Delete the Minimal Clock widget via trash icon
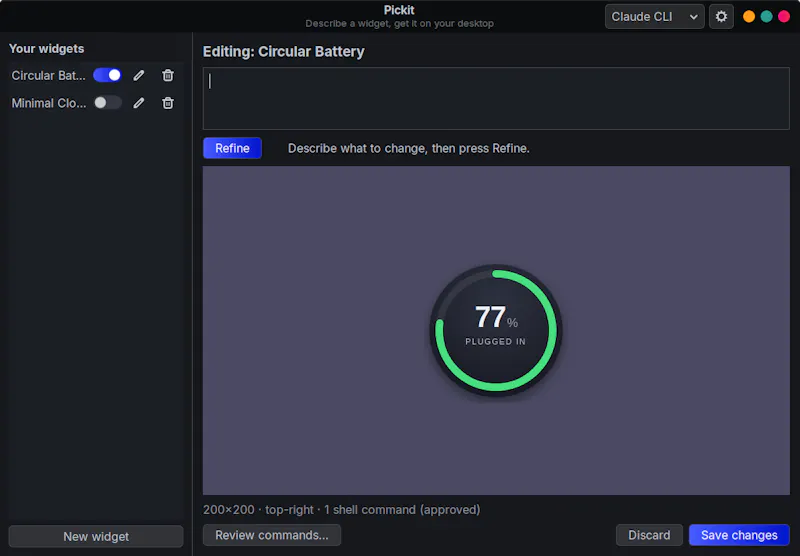 coord(168,103)
